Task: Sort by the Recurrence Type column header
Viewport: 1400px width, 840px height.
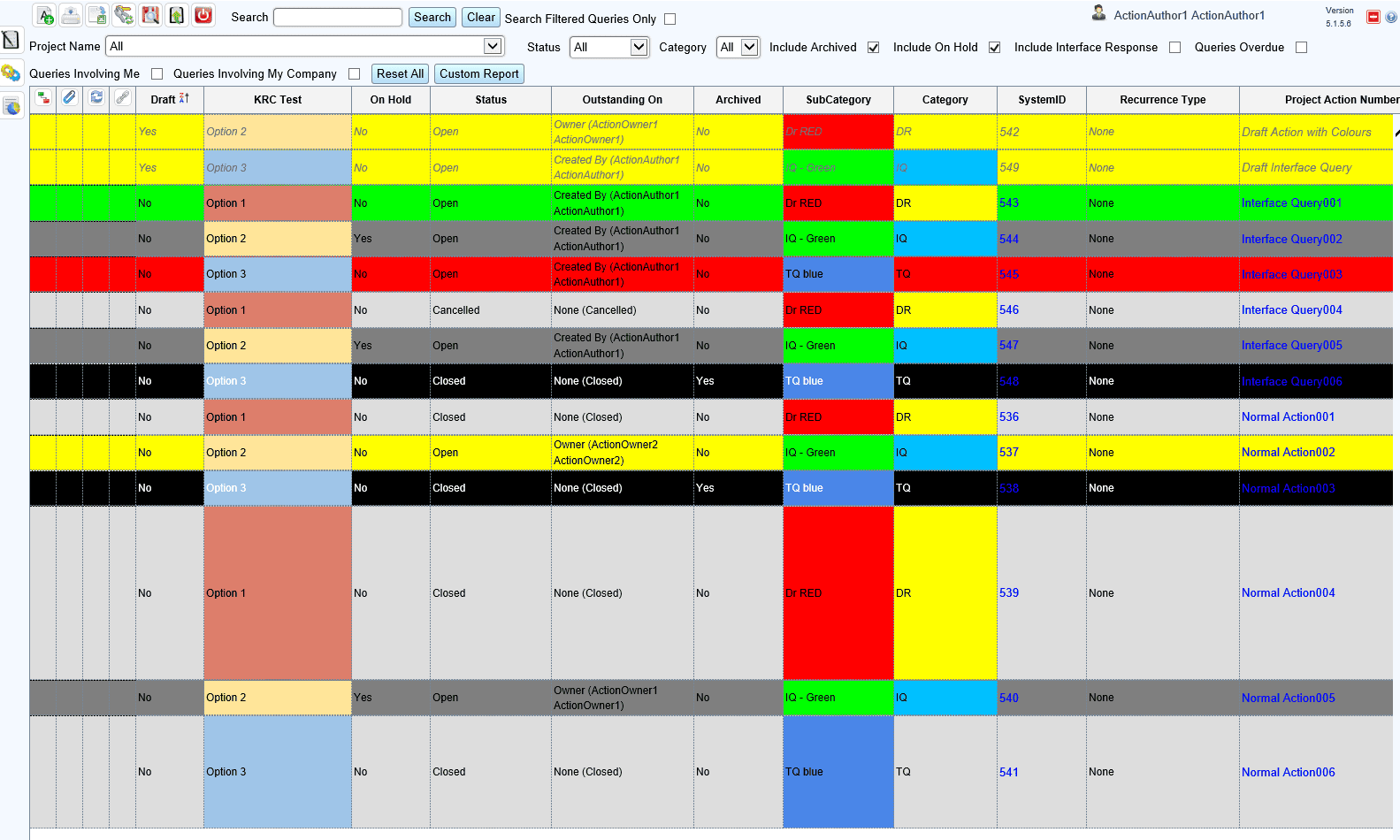Action: tap(1163, 100)
